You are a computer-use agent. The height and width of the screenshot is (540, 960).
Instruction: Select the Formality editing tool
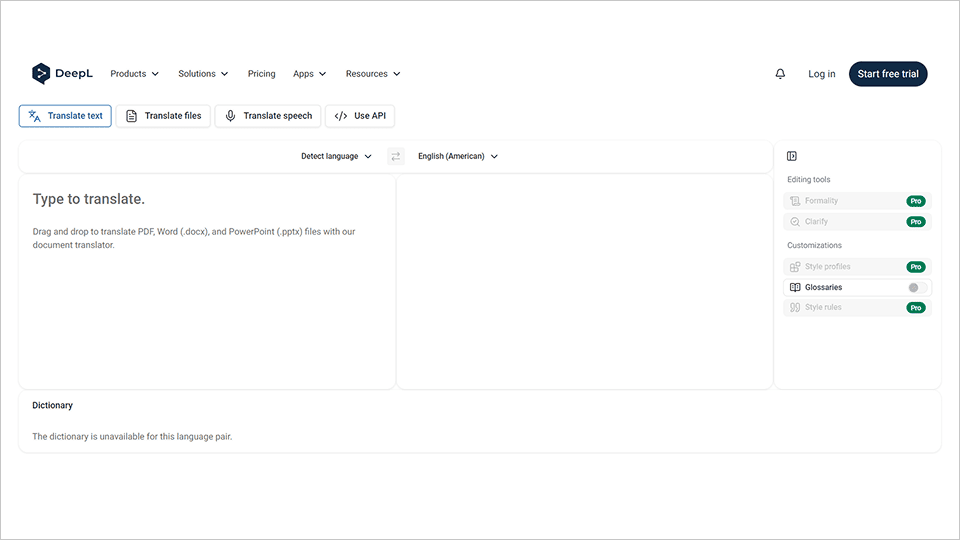[857, 201]
